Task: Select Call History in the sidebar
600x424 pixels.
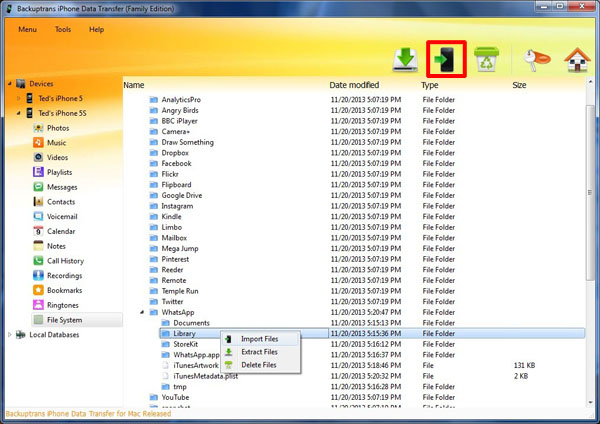Action: [x=65, y=261]
